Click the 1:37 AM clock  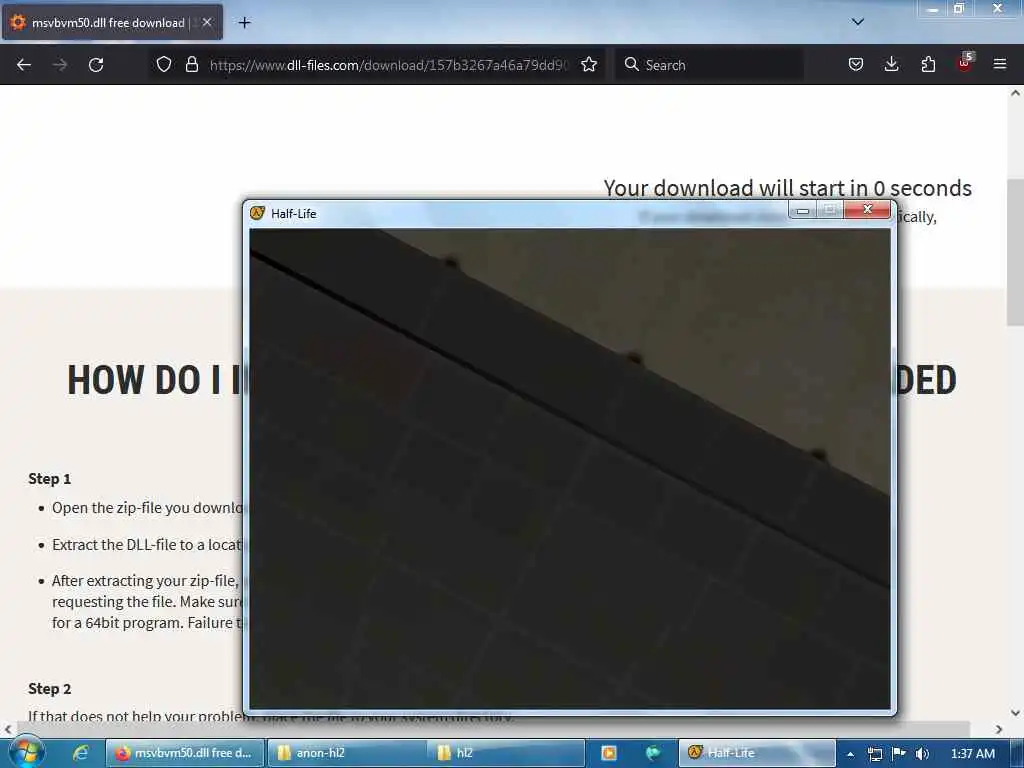click(x=972, y=754)
